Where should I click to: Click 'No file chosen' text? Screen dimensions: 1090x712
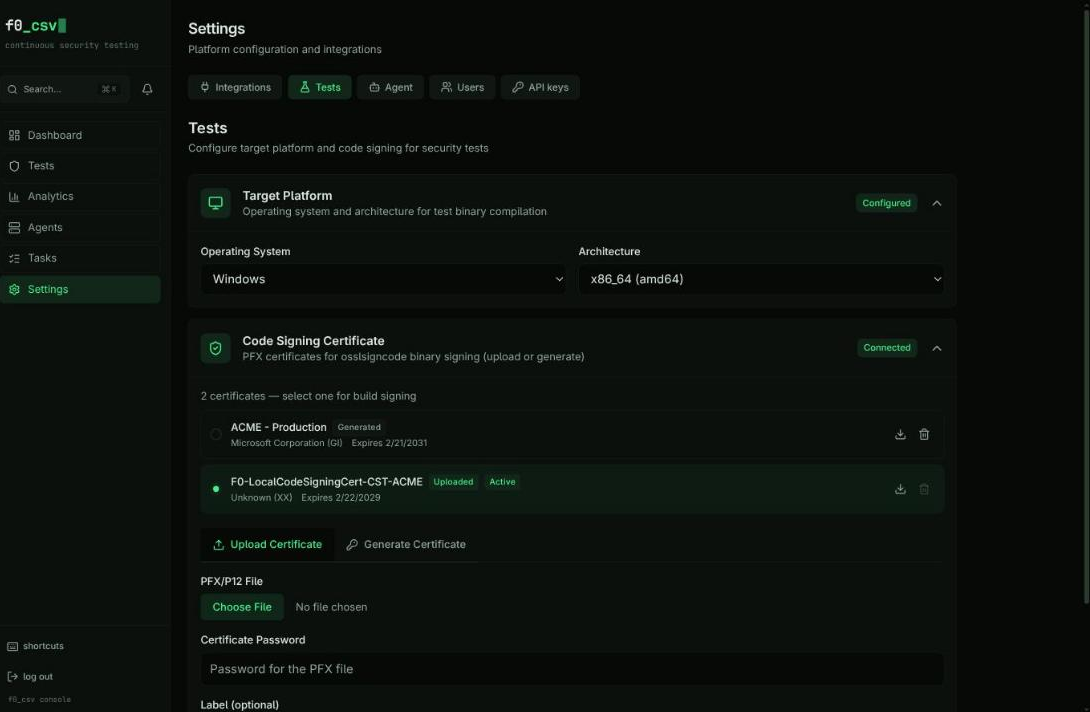(331, 607)
